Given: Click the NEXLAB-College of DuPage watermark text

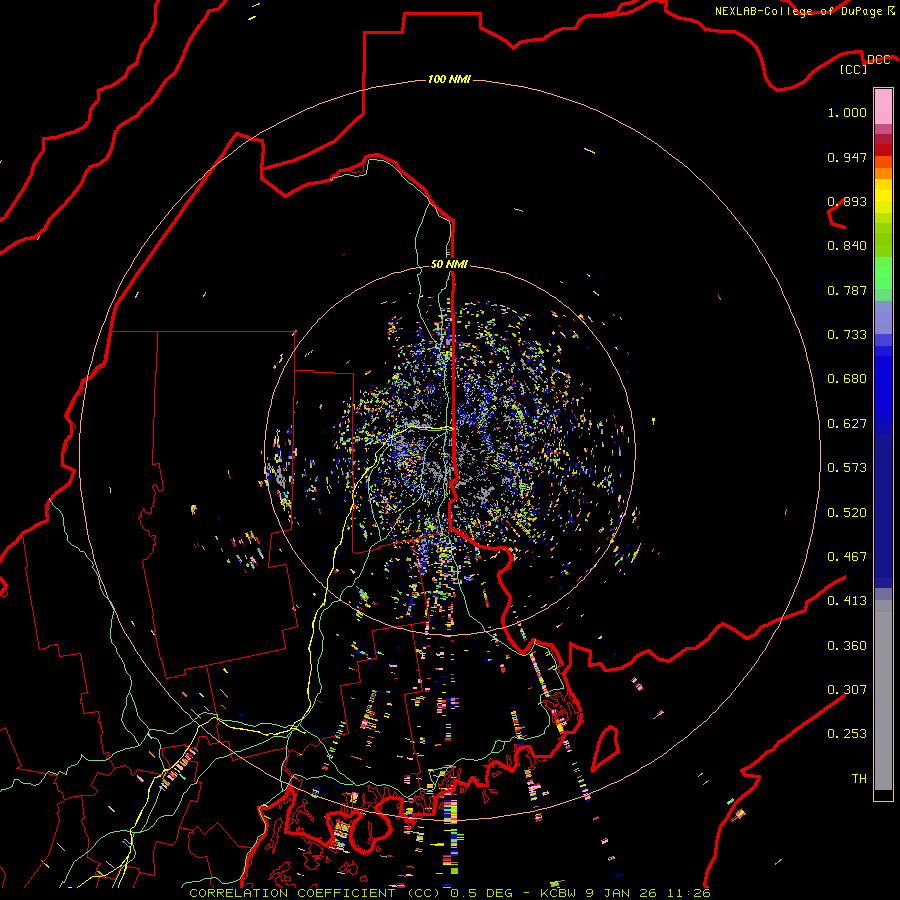Looking at the screenshot, I should click(x=804, y=11).
